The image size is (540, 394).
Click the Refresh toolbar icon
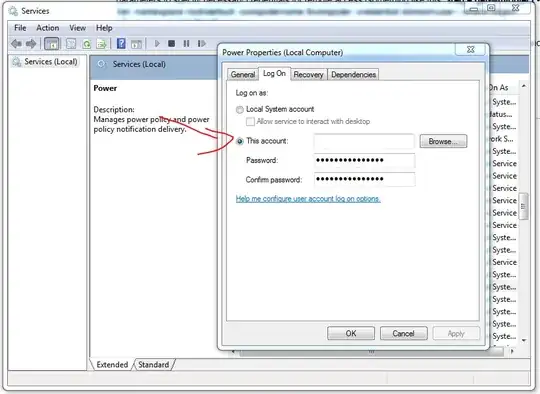(87, 44)
